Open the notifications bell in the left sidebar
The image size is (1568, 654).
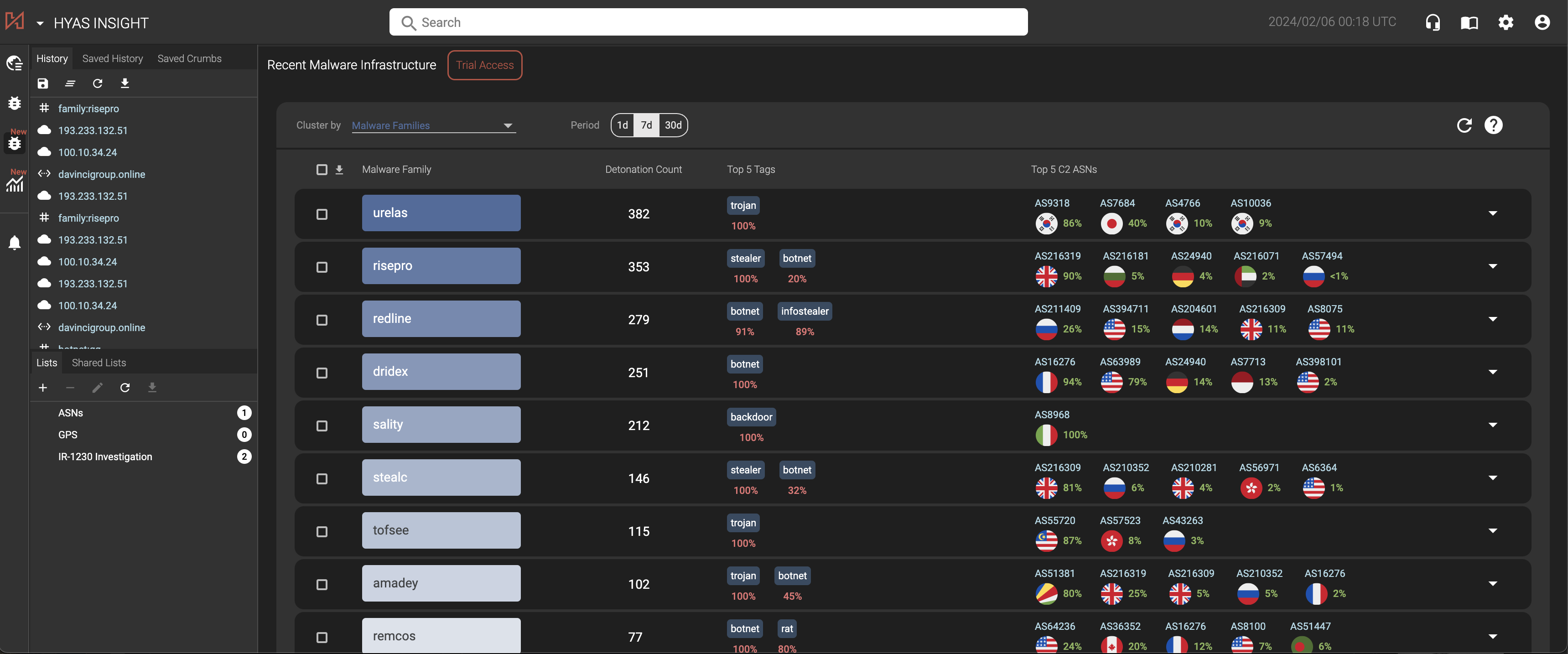14,242
